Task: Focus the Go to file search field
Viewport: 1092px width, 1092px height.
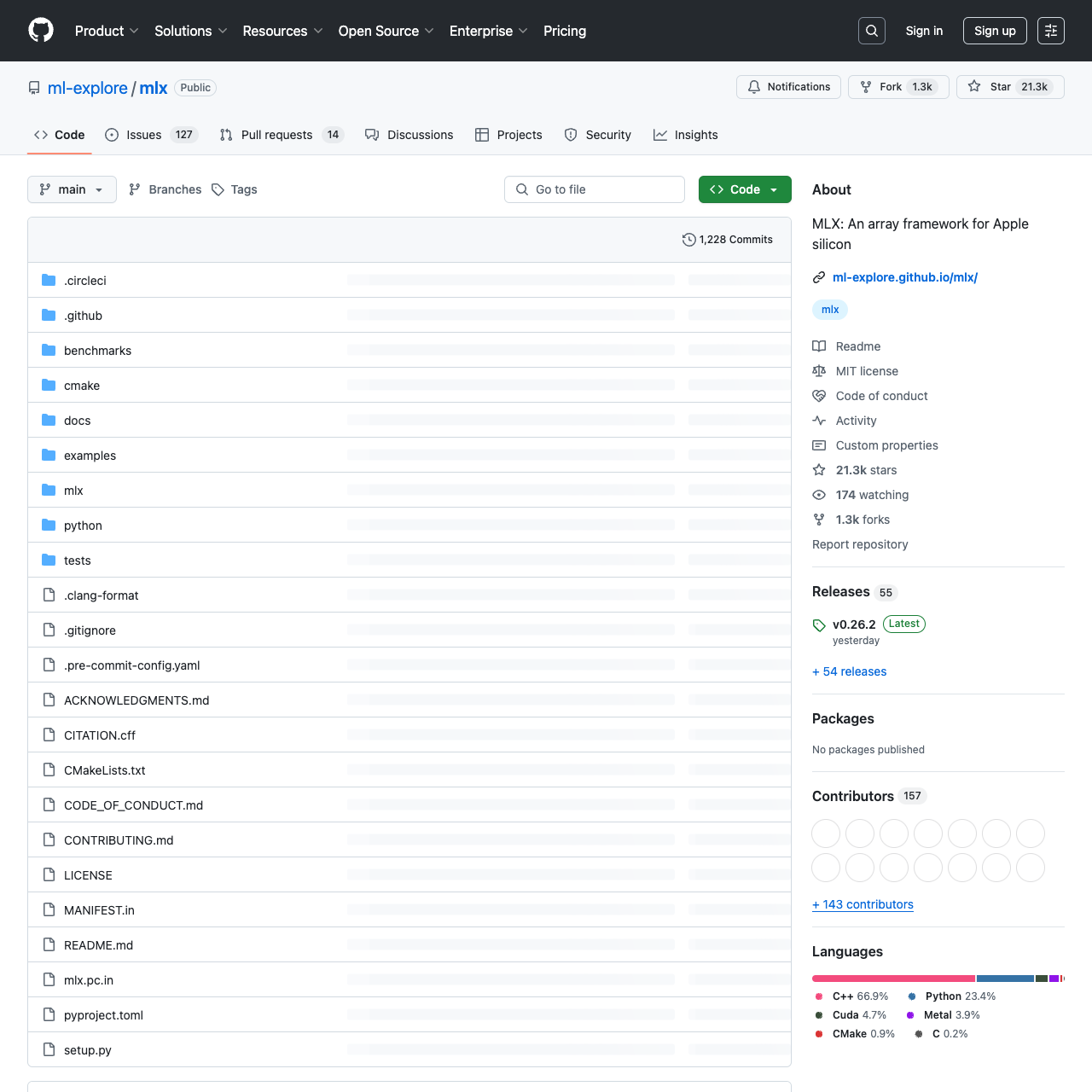Action: (x=595, y=189)
